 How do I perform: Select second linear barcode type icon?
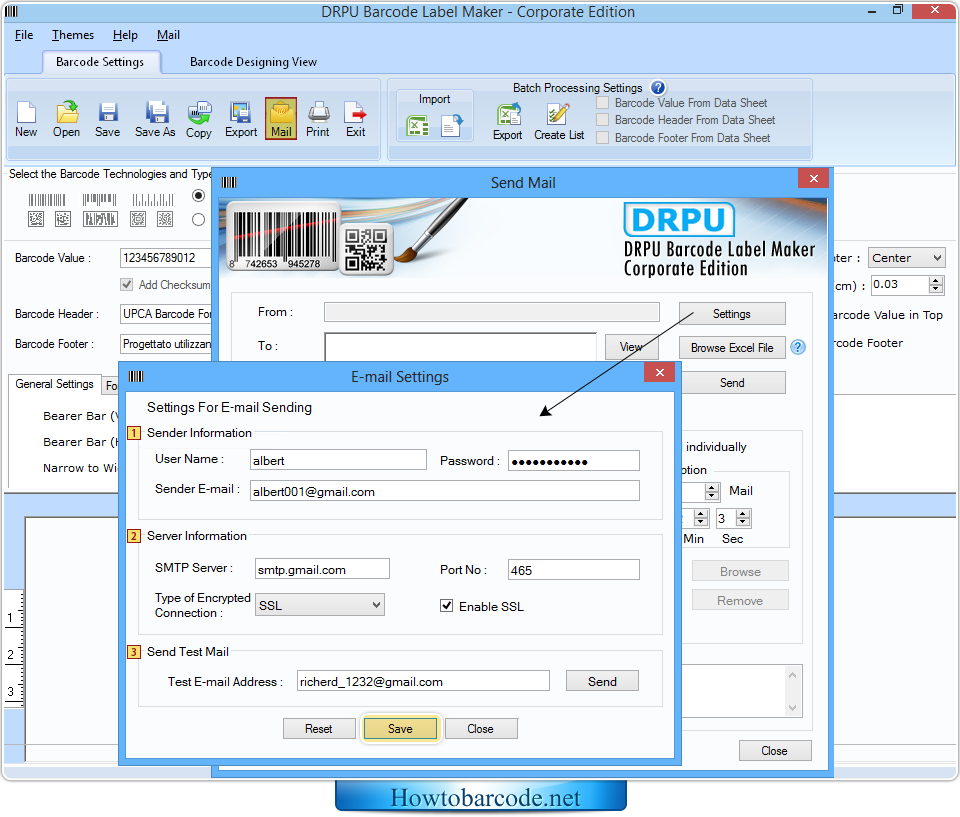100,200
